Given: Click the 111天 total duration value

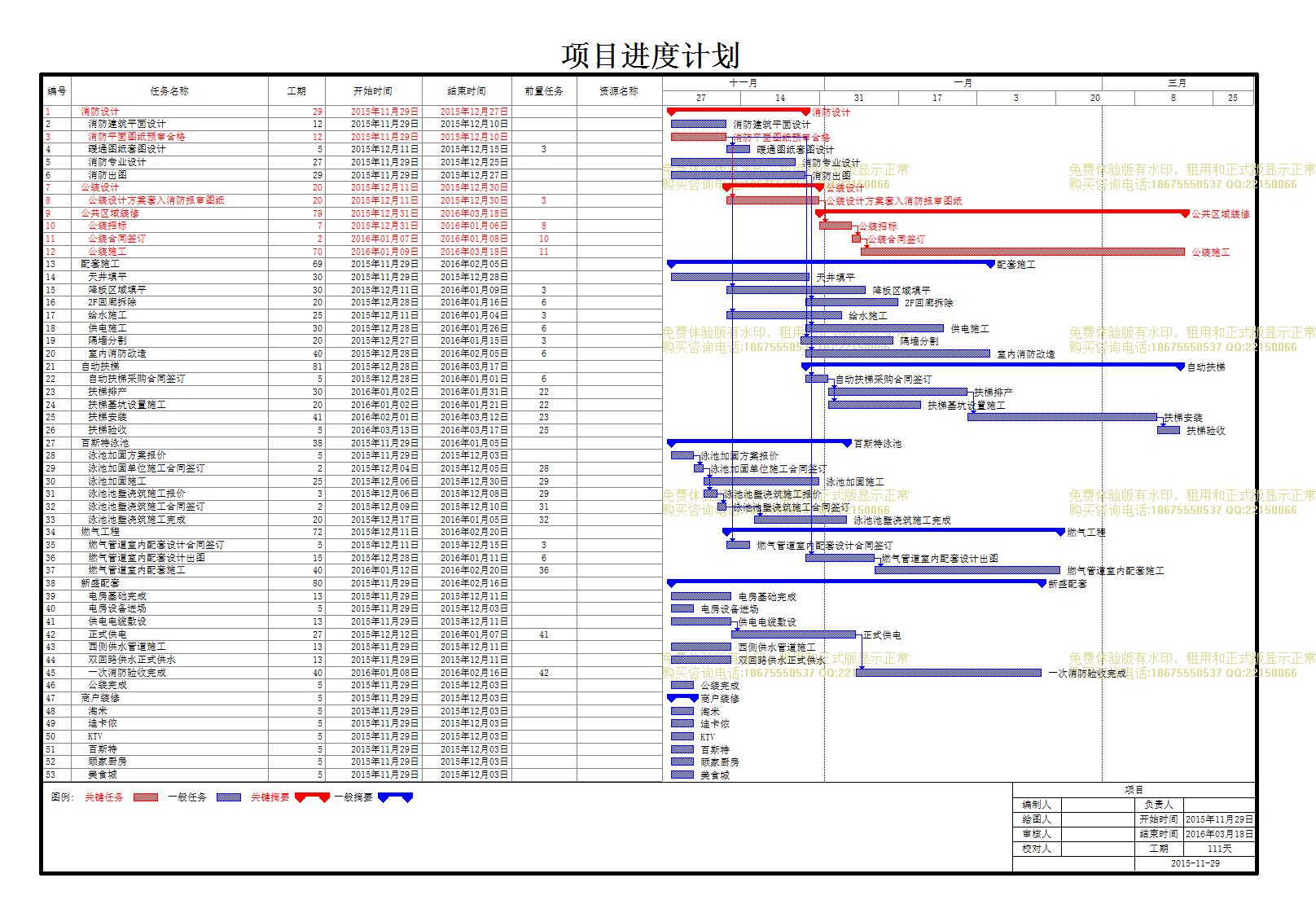Looking at the screenshot, I should pyautogui.click(x=1219, y=849).
